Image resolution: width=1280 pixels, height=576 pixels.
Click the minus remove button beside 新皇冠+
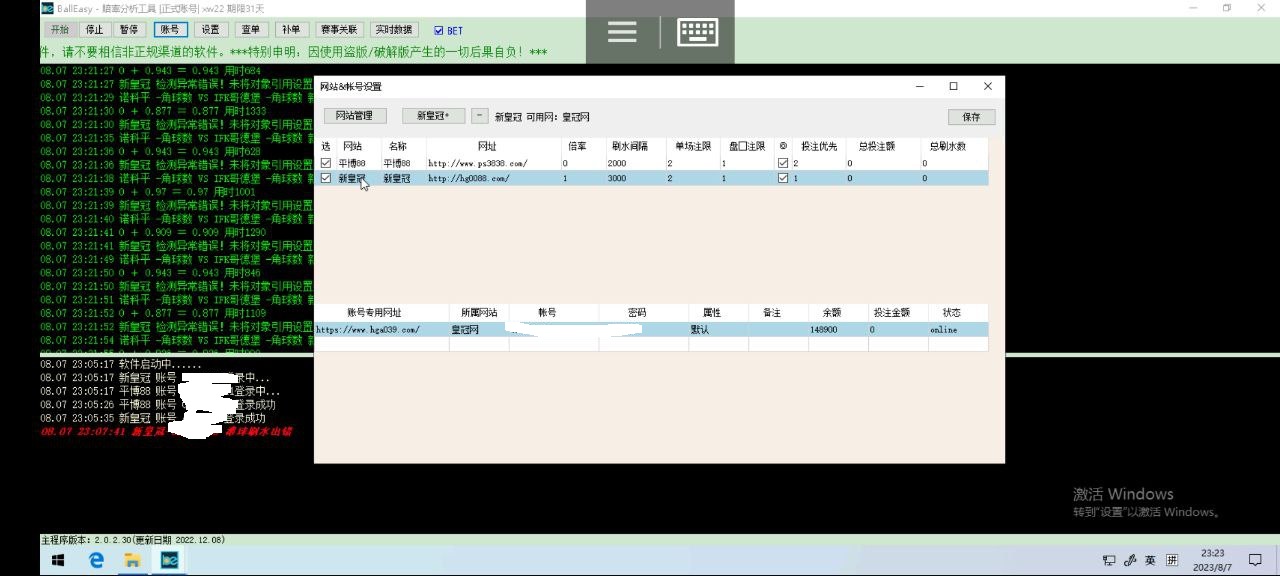(480, 116)
